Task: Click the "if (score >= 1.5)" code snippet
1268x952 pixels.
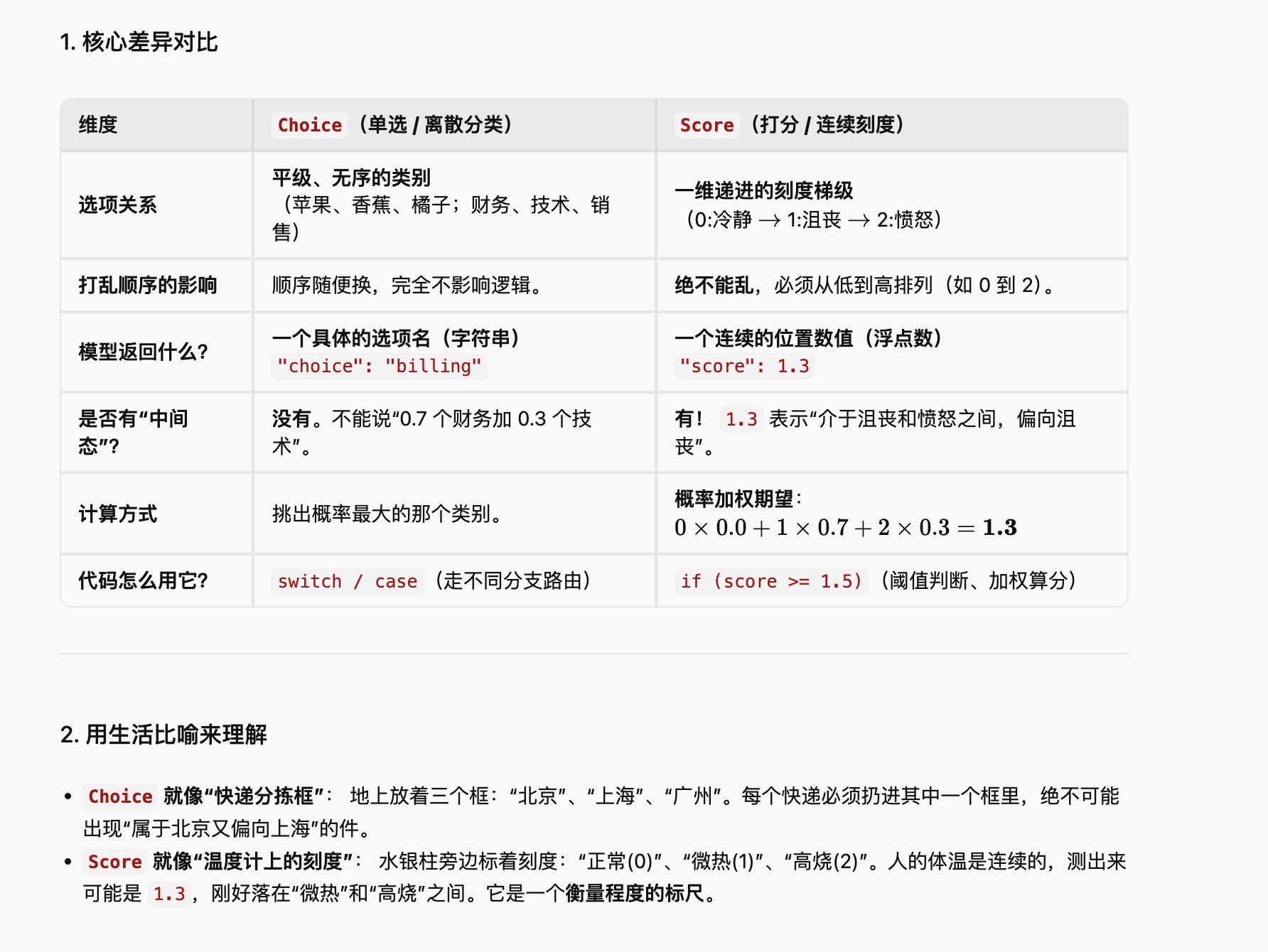Action: (x=771, y=581)
